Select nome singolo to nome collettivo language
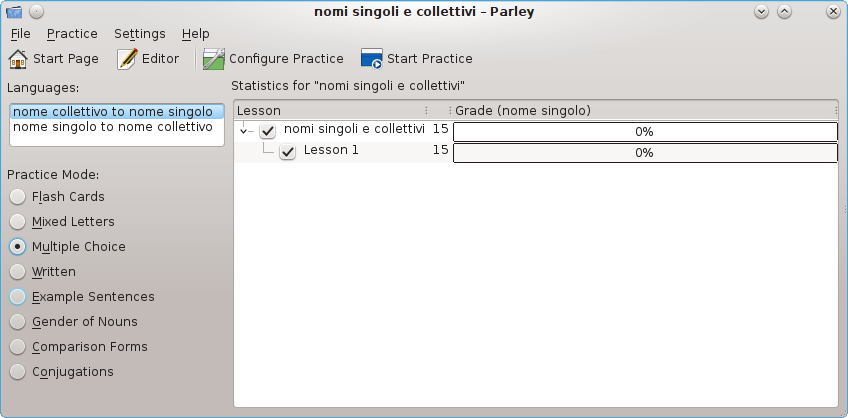The image size is (848, 418). tap(112, 127)
